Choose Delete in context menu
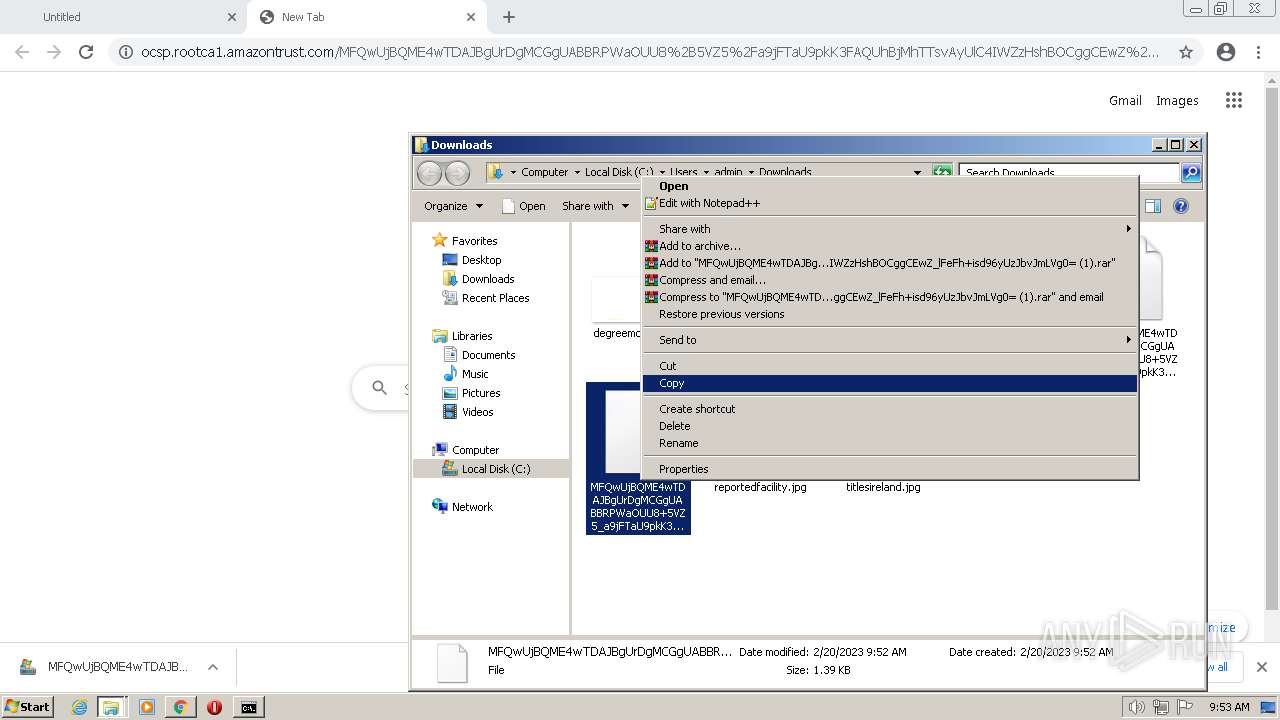Viewport: 1280px width, 720px height. tap(890, 426)
